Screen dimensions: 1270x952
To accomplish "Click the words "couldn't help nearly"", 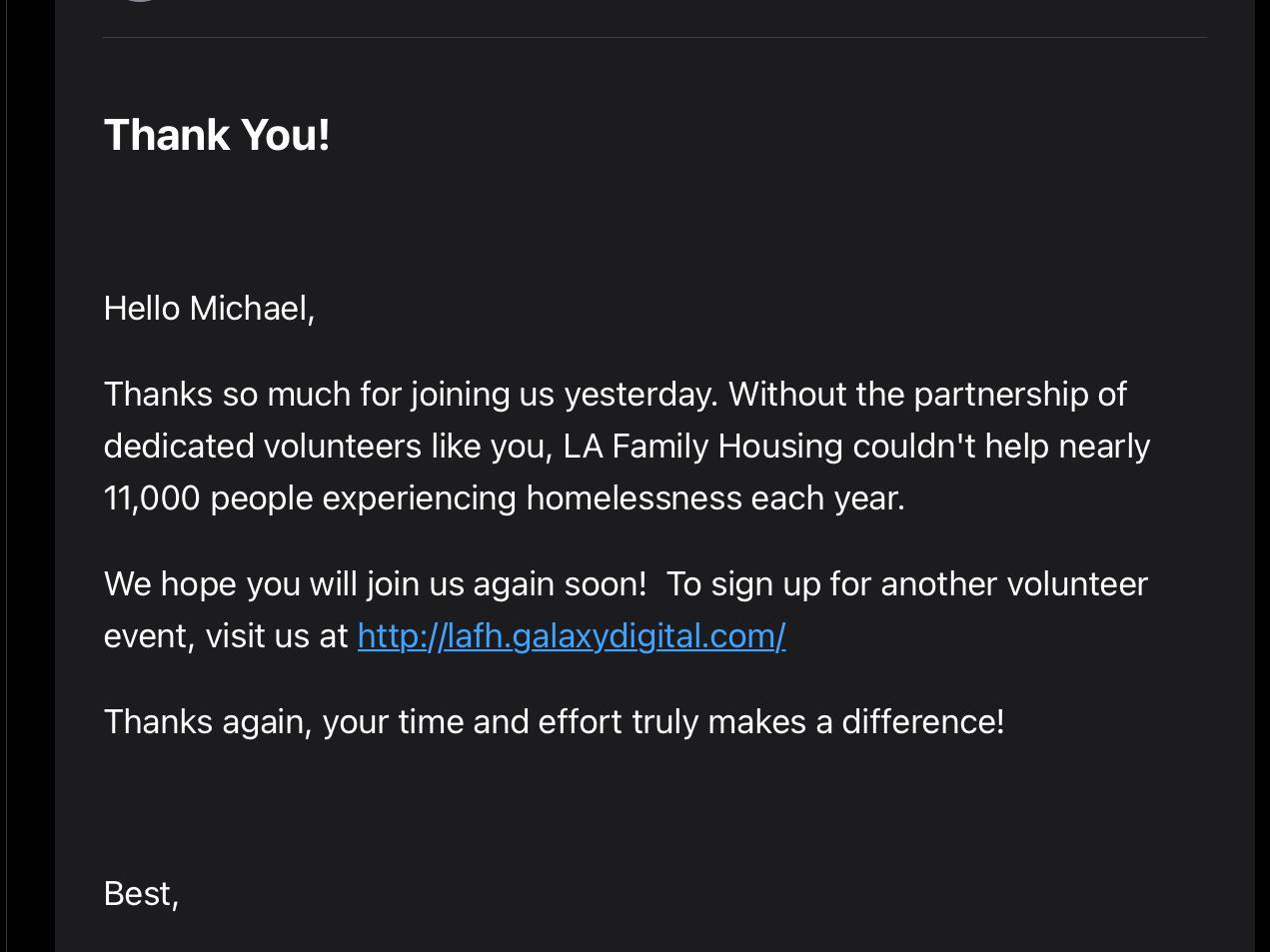I will coord(1001,447).
